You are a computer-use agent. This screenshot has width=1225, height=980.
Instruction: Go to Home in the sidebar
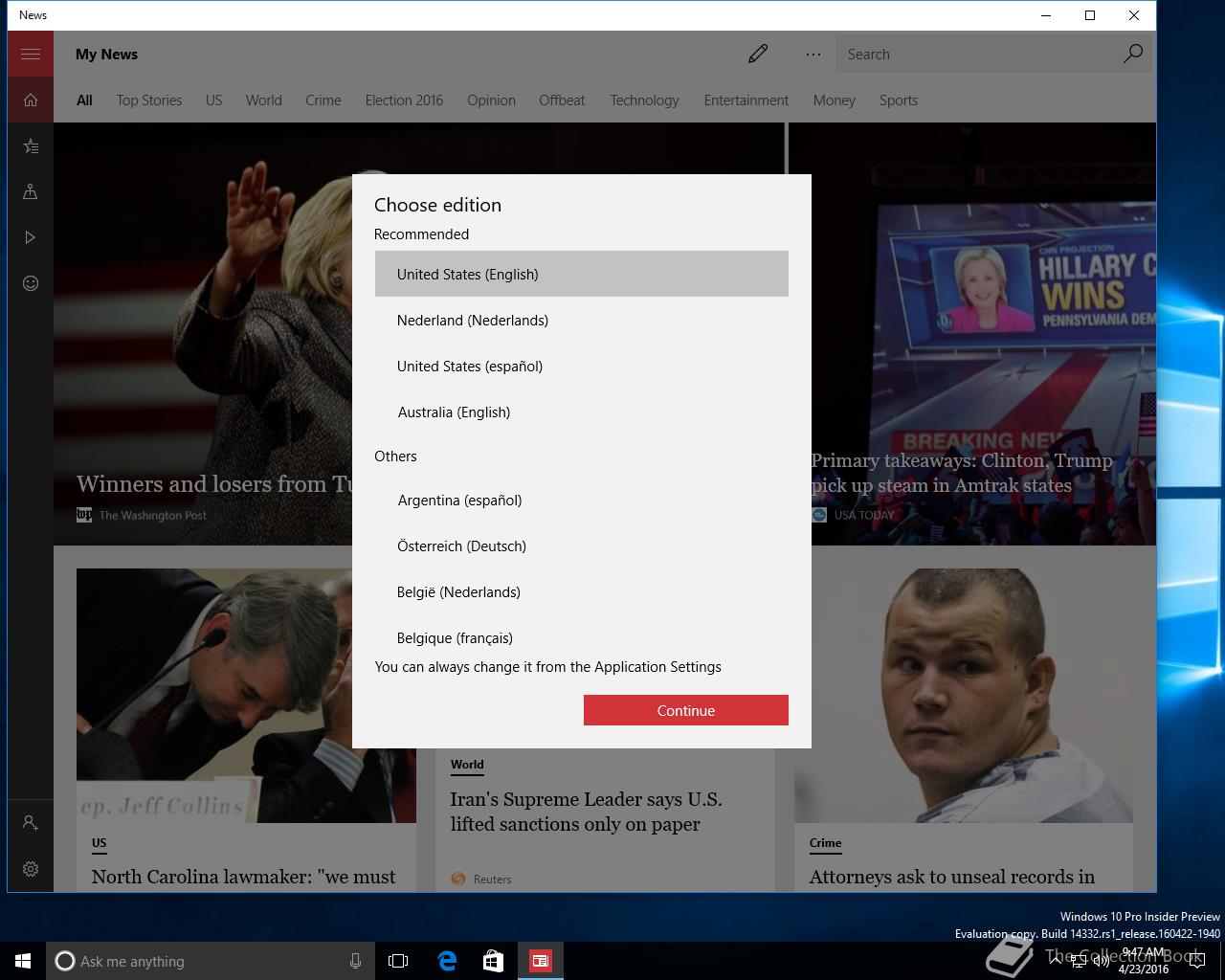31,100
